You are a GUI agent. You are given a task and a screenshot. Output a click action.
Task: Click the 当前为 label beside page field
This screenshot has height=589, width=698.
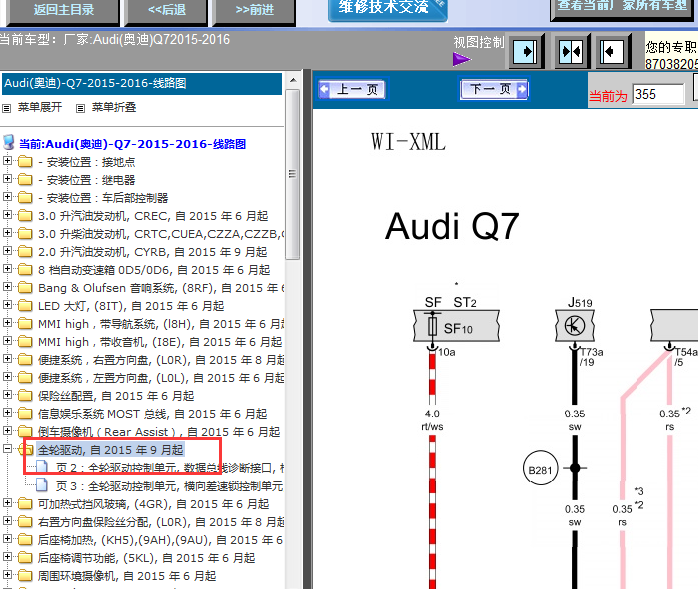pyautogui.click(x=608, y=96)
